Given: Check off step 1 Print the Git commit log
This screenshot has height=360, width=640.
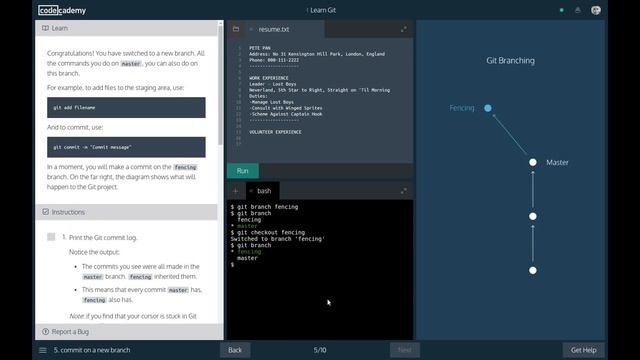Looking at the screenshot, I should [51, 237].
